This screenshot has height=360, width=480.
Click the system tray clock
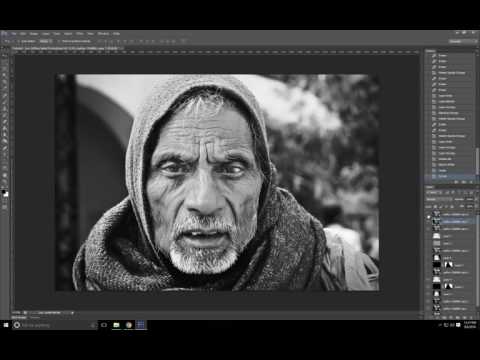point(470,325)
